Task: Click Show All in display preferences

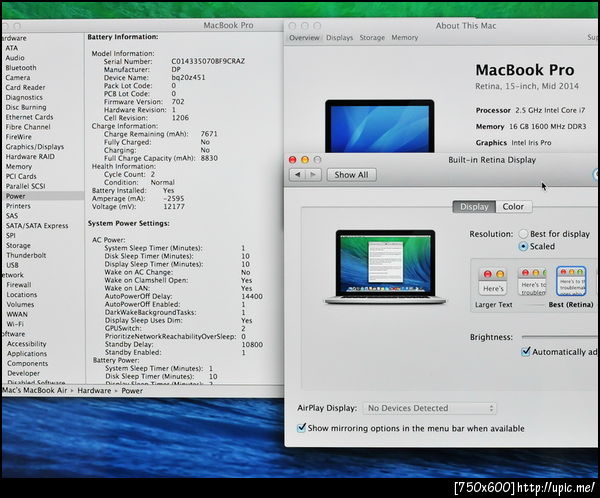Action: click(351, 175)
